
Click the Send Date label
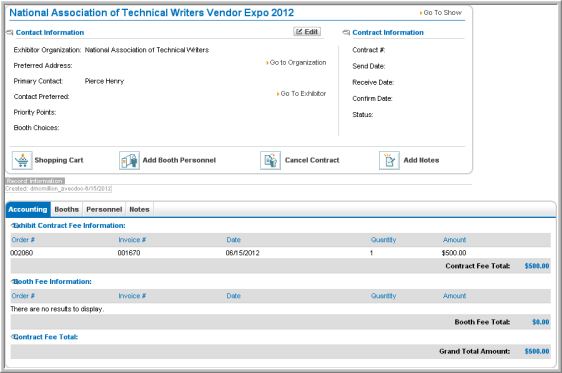(369, 66)
